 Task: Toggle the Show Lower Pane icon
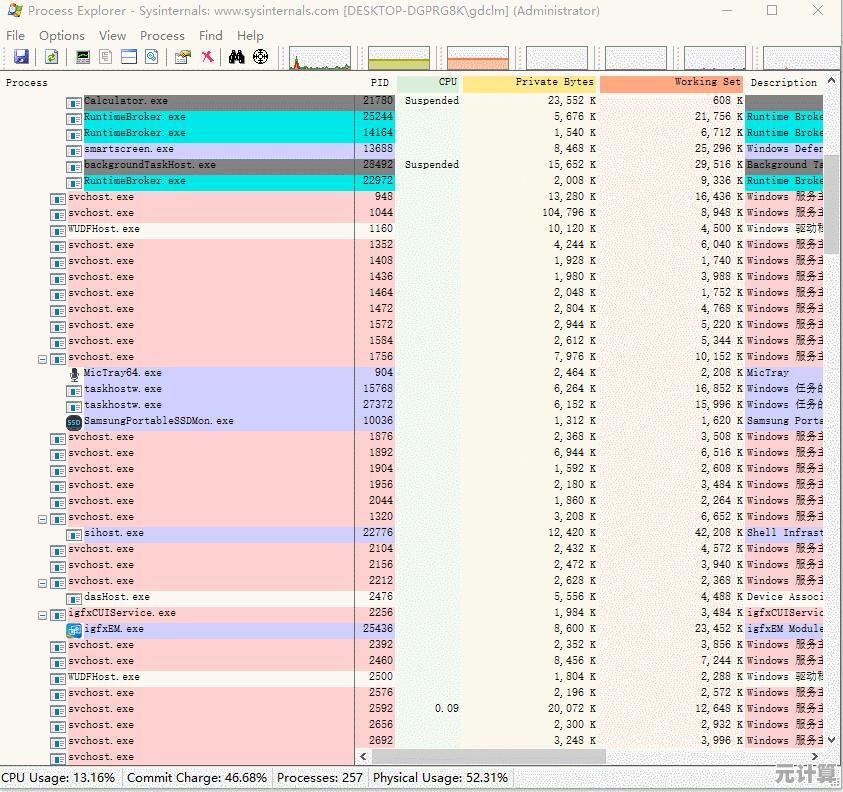(x=128, y=57)
